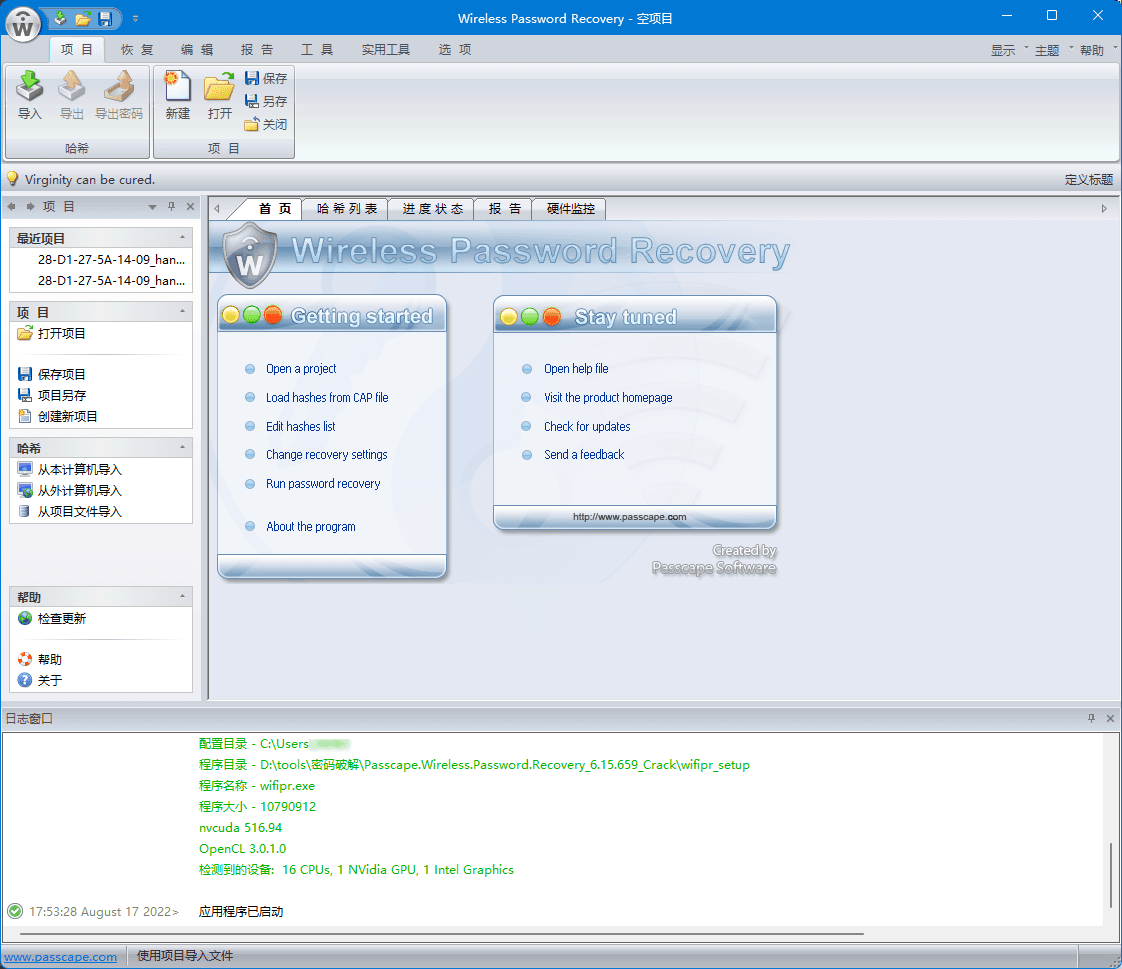
Task: Open the 哈希列表 document tab
Action: tap(346, 208)
